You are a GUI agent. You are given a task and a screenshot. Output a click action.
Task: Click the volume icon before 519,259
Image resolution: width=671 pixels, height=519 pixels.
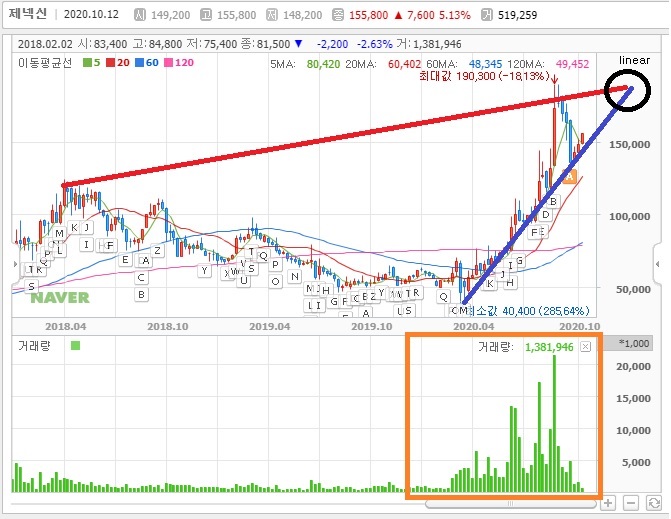[x=487, y=15]
